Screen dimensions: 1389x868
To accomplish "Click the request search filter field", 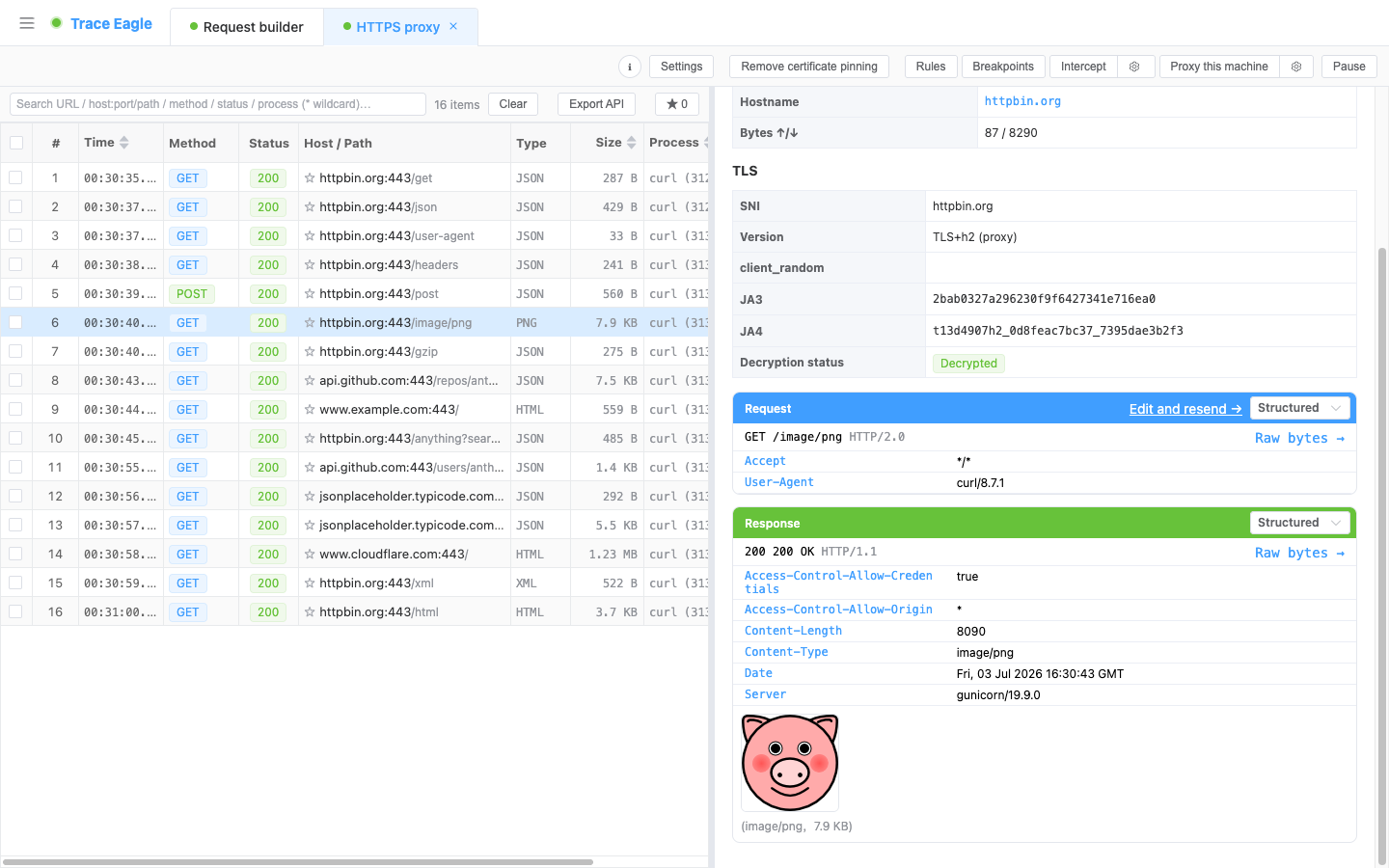I will click(217, 104).
